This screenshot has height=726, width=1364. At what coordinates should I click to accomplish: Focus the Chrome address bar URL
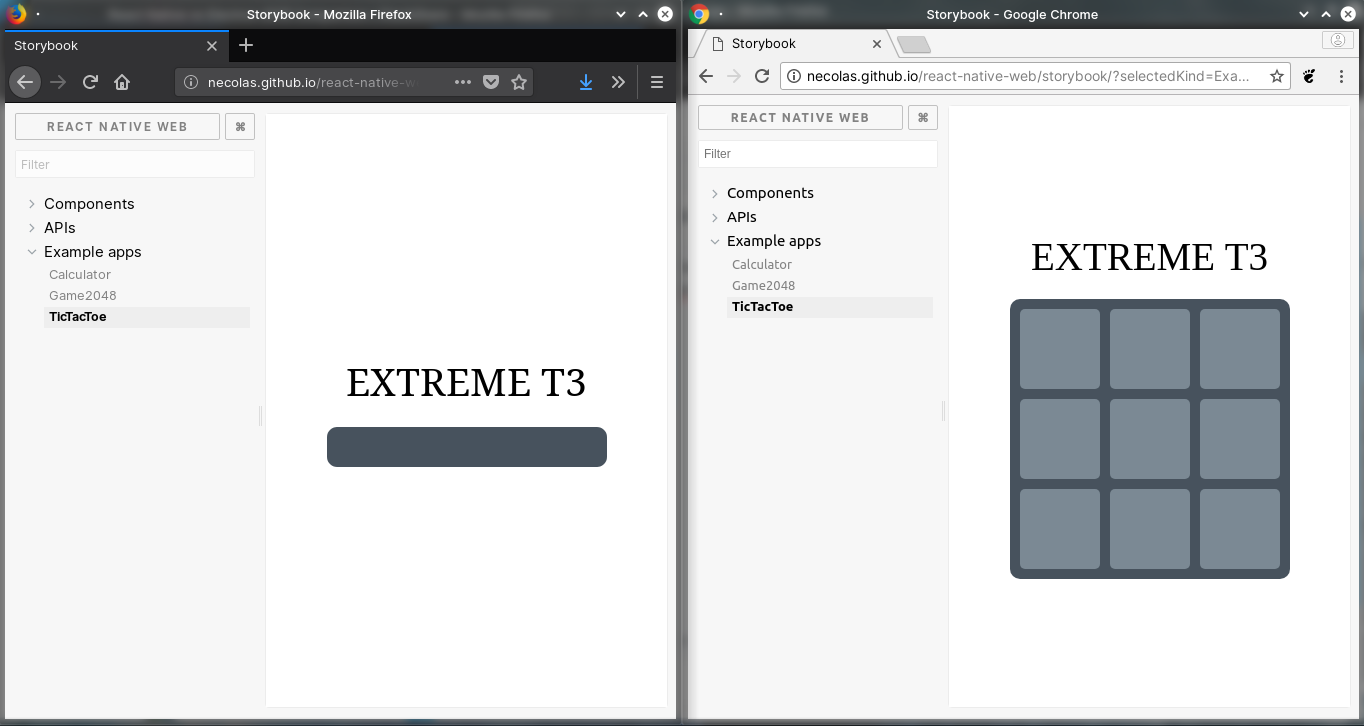click(1030, 76)
